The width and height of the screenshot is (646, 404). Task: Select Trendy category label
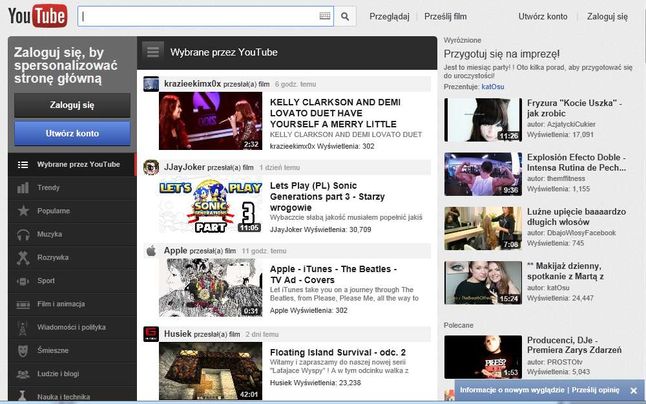coord(48,187)
